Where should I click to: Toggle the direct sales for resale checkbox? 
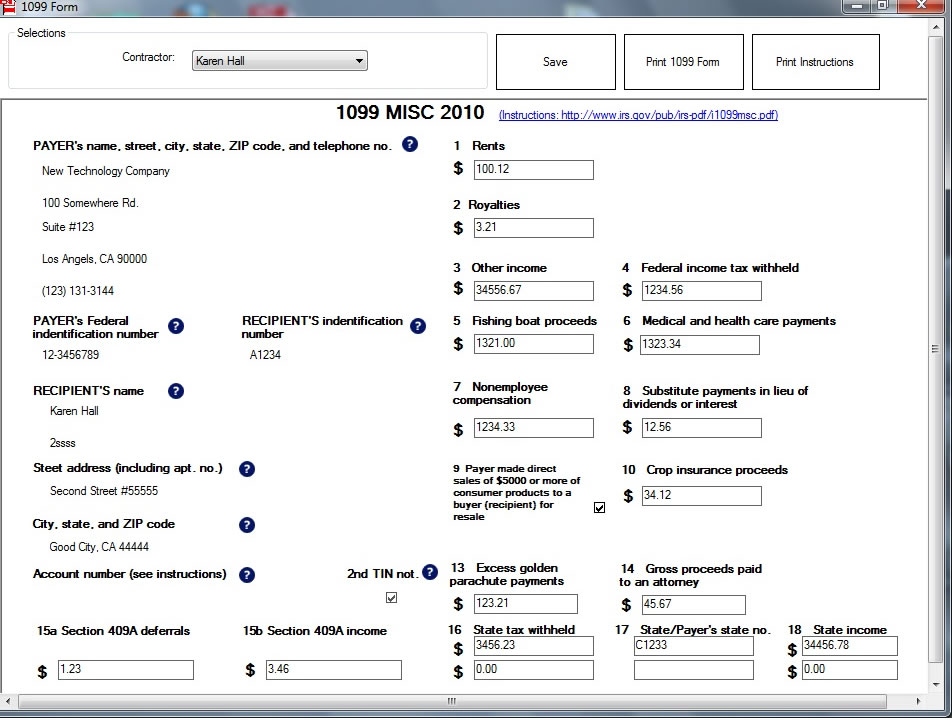tap(599, 508)
